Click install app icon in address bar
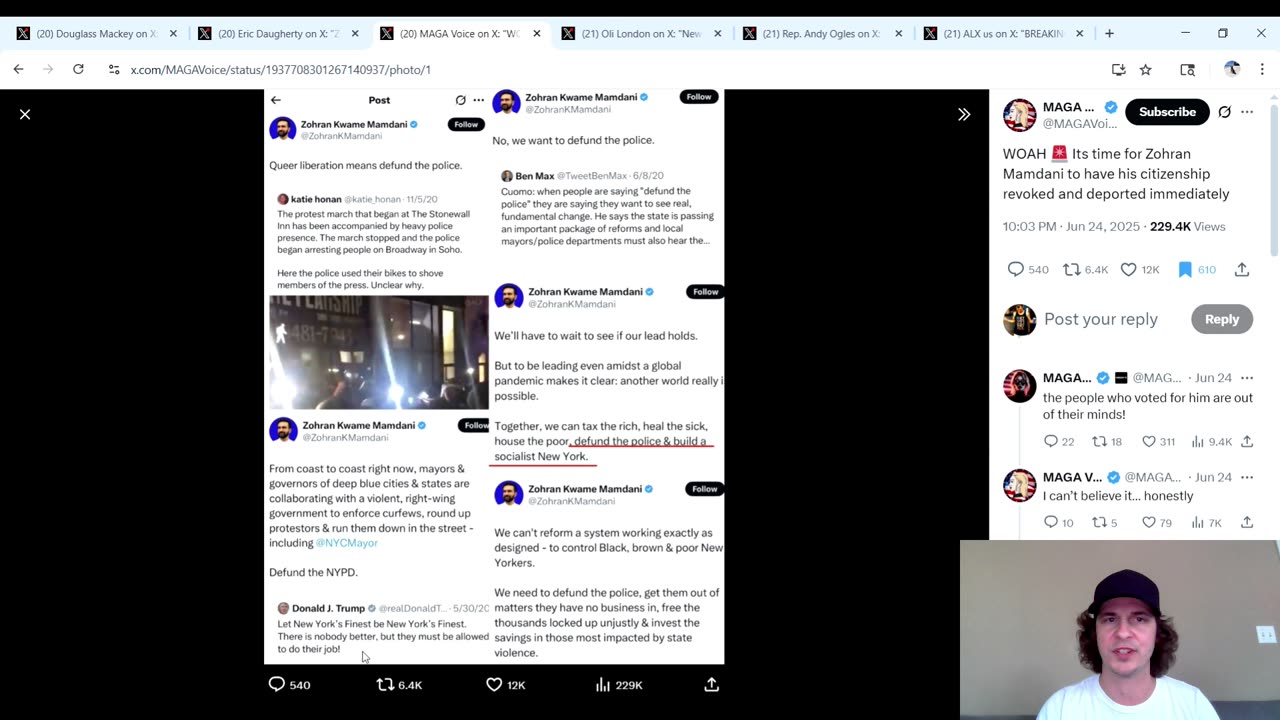This screenshot has height=720, width=1280. (1118, 69)
